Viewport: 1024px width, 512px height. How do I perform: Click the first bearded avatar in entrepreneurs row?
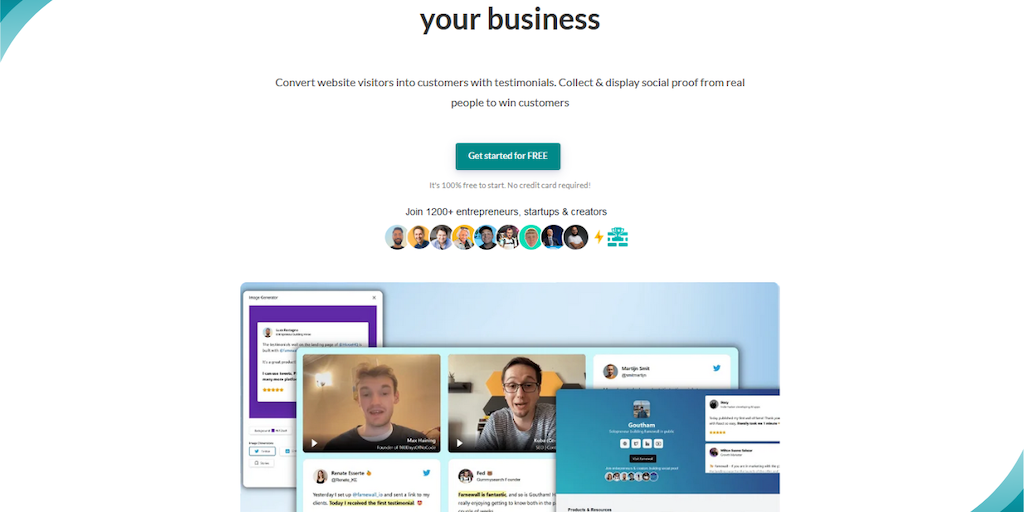point(396,237)
